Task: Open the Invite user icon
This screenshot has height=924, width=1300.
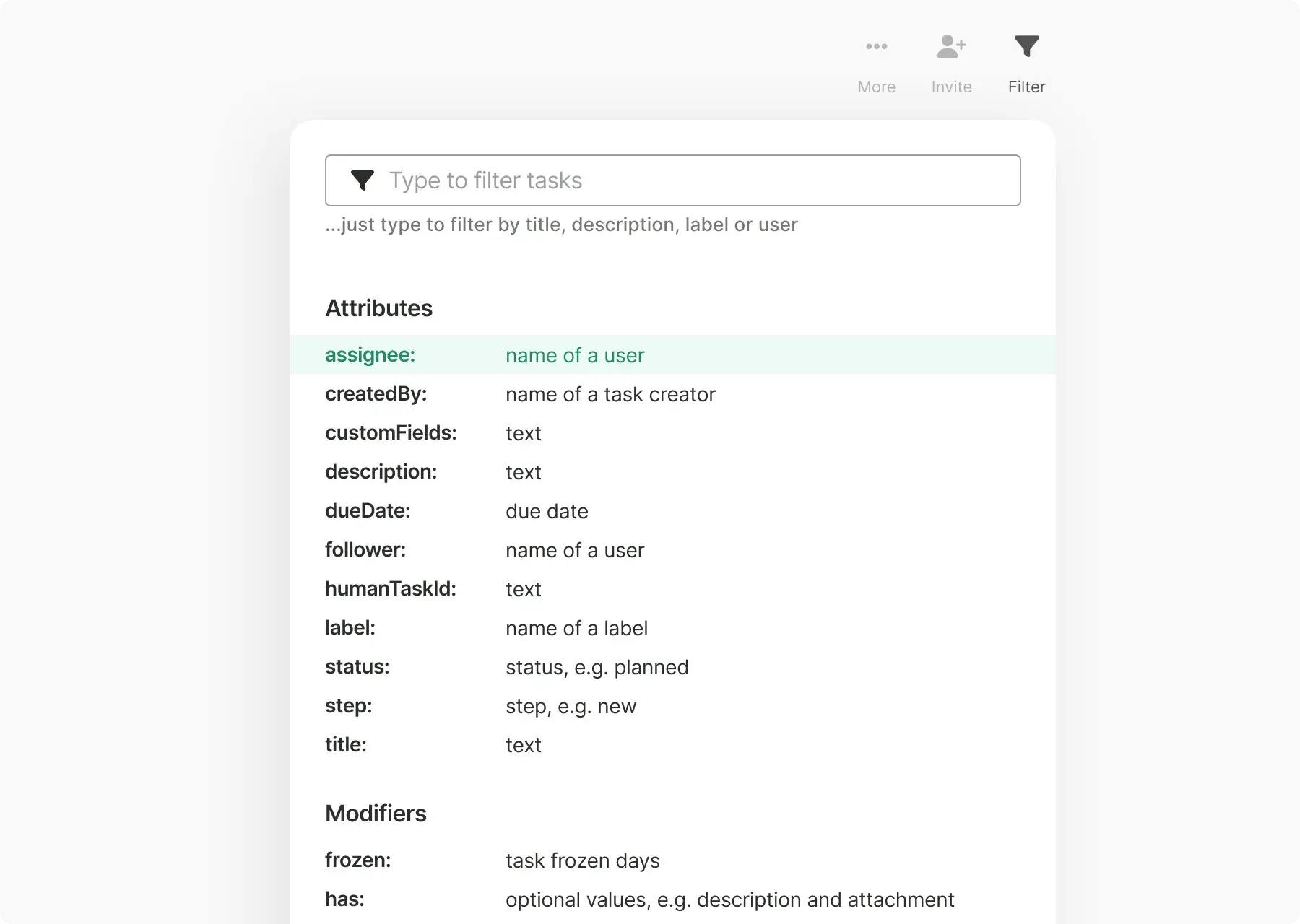Action: point(951,46)
